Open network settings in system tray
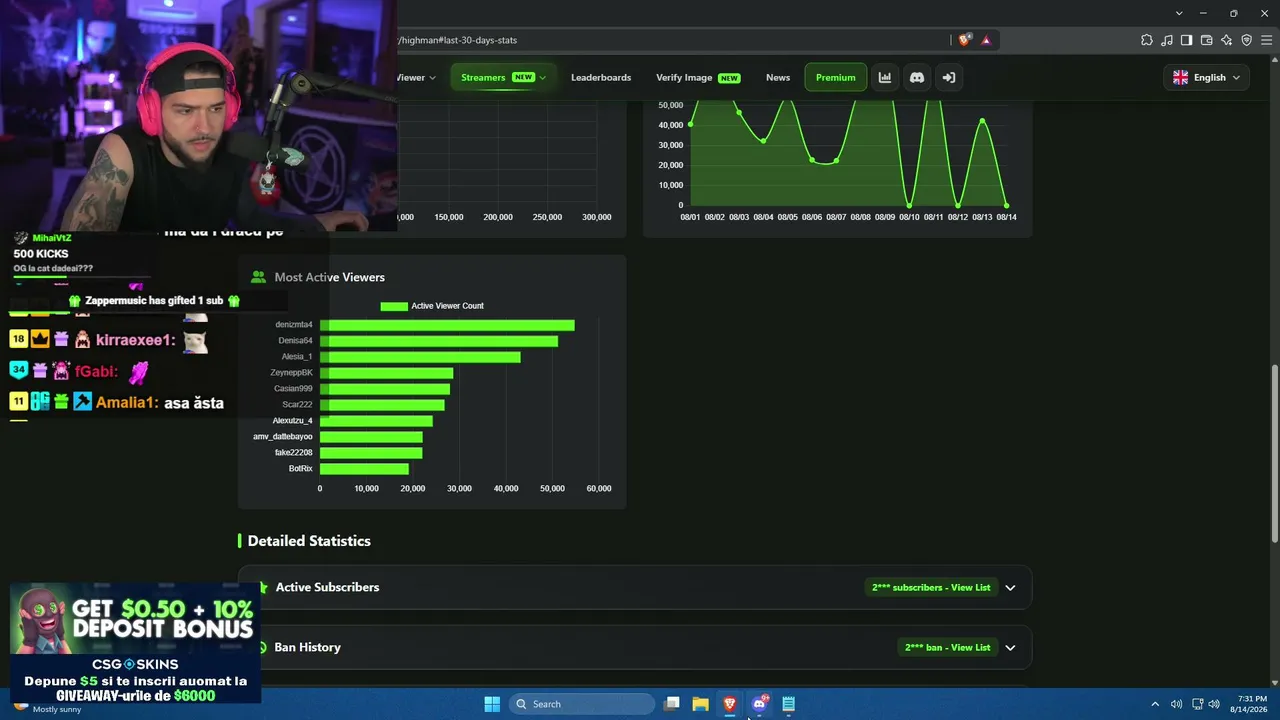 click(1197, 704)
